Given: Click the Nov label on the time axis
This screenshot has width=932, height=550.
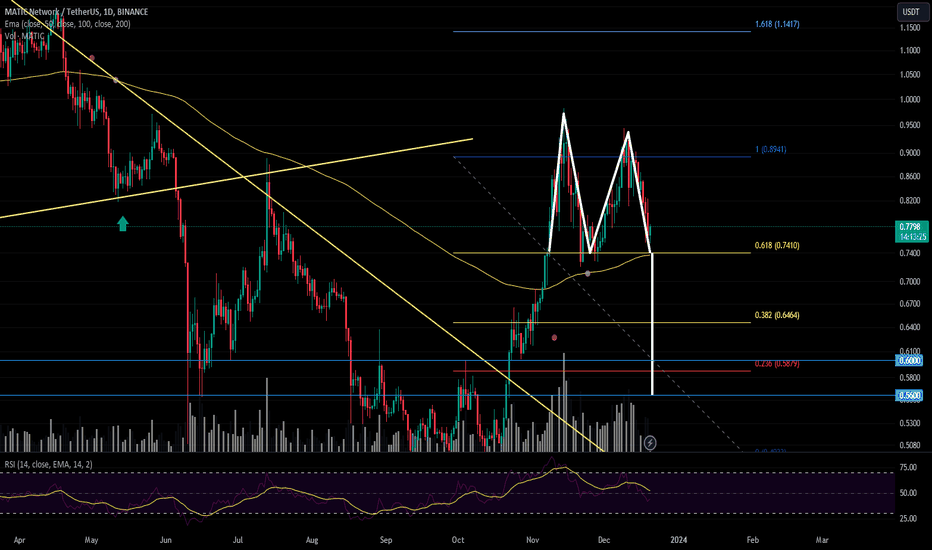Looking at the screenshot, I should click(x=533, y=540).
